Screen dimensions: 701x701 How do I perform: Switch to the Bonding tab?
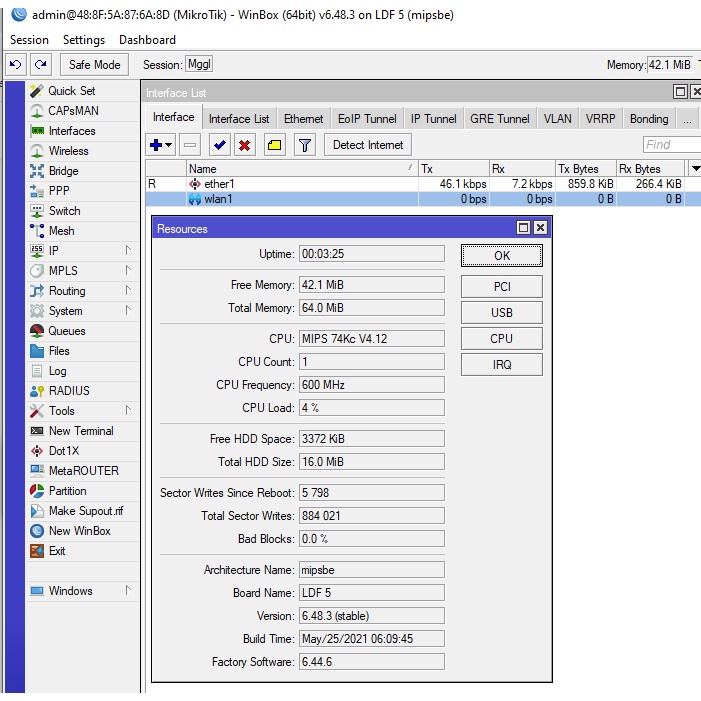(x=649, y=119)
